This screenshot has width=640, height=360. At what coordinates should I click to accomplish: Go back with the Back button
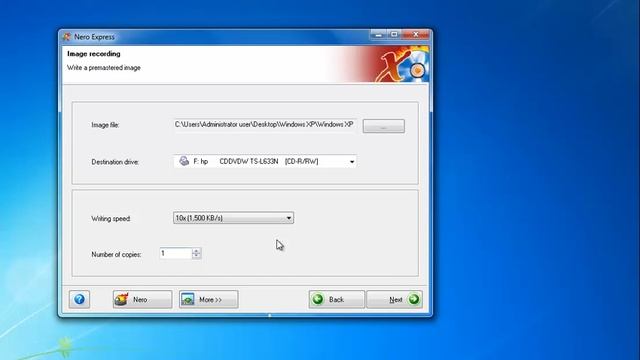[x=336, y=299]
